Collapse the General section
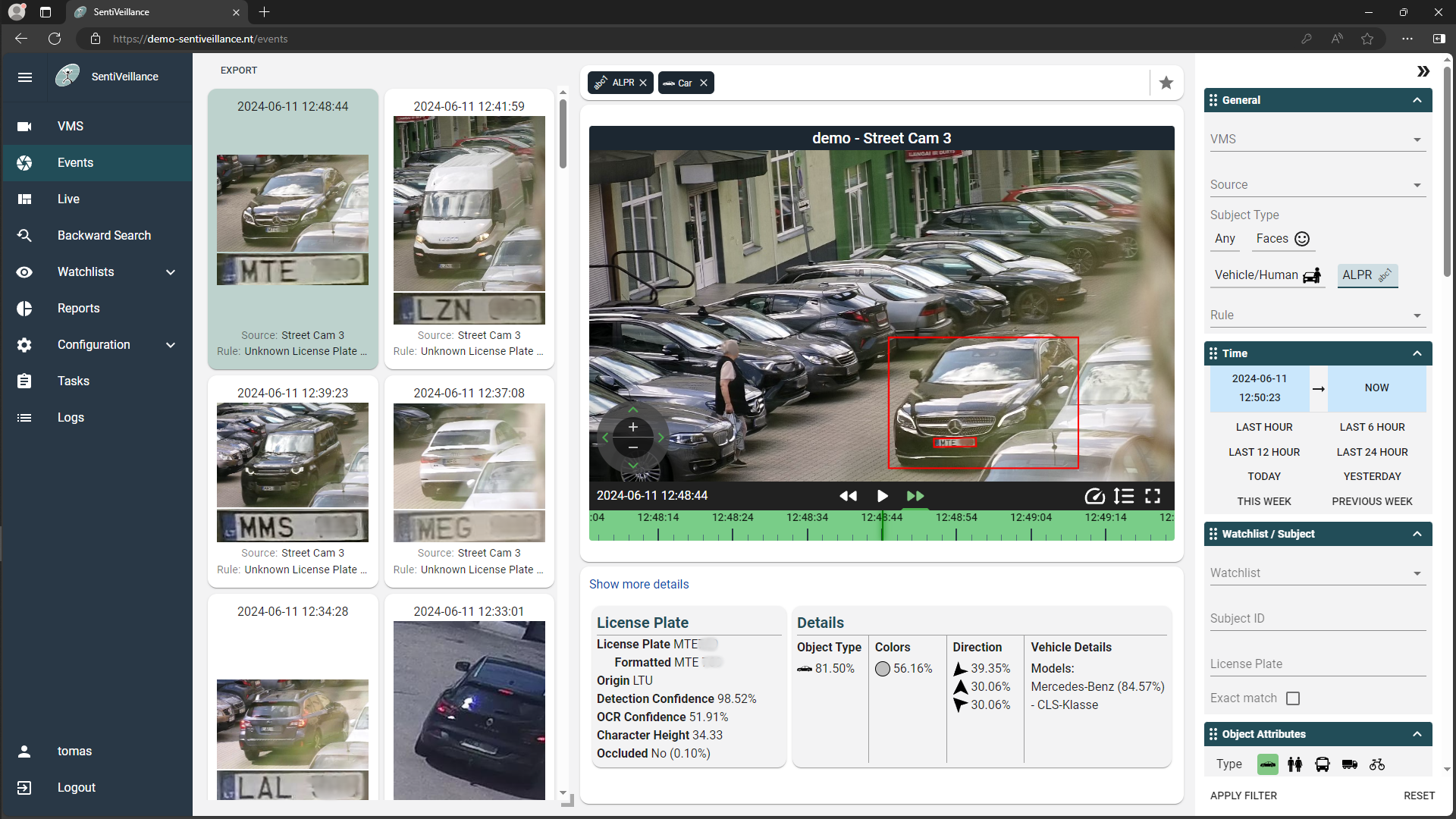This screenshot has height=819, width=1456. (1417, 100)
